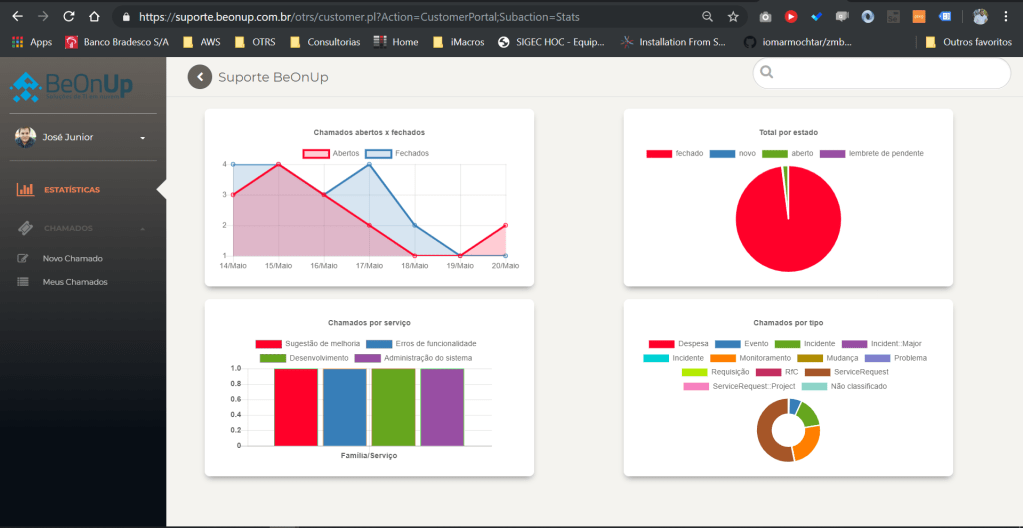This screenshot has width=1023, height=528.
Task: Click the Chamados ticket icon in sidebar
Action: [26, 228]
